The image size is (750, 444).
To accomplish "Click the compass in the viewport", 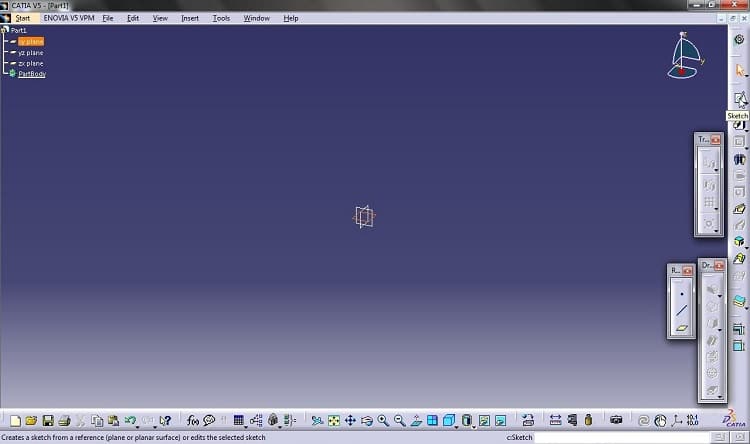I will point(685,55).
